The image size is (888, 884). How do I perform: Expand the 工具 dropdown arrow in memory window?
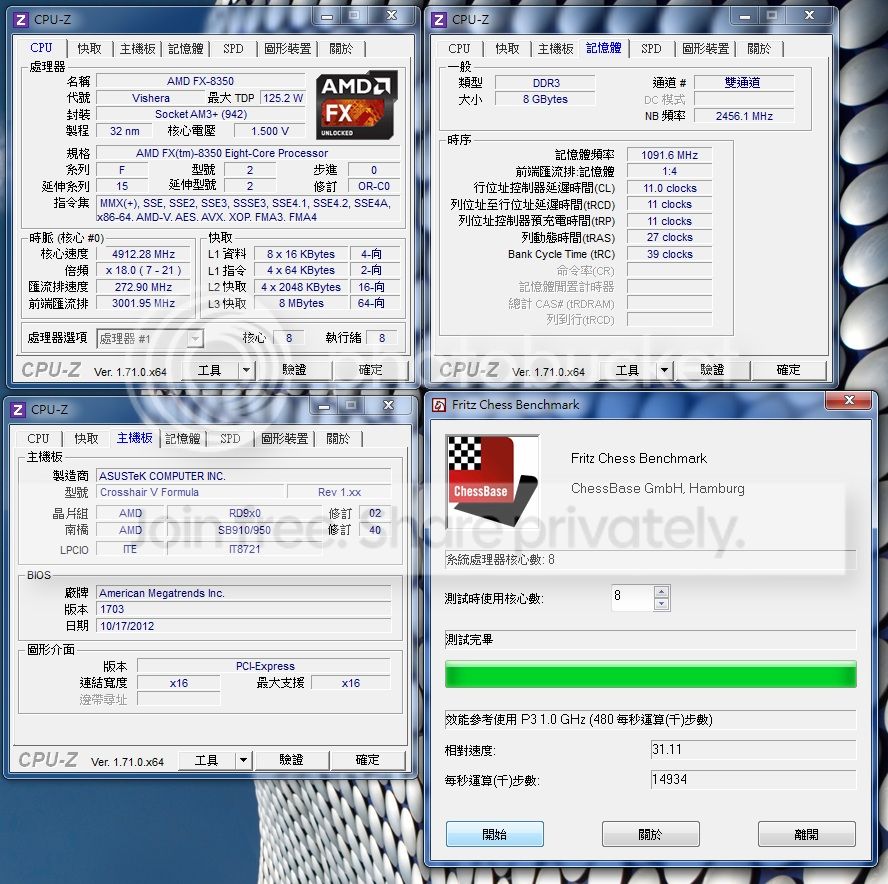(x=664, y=371)
